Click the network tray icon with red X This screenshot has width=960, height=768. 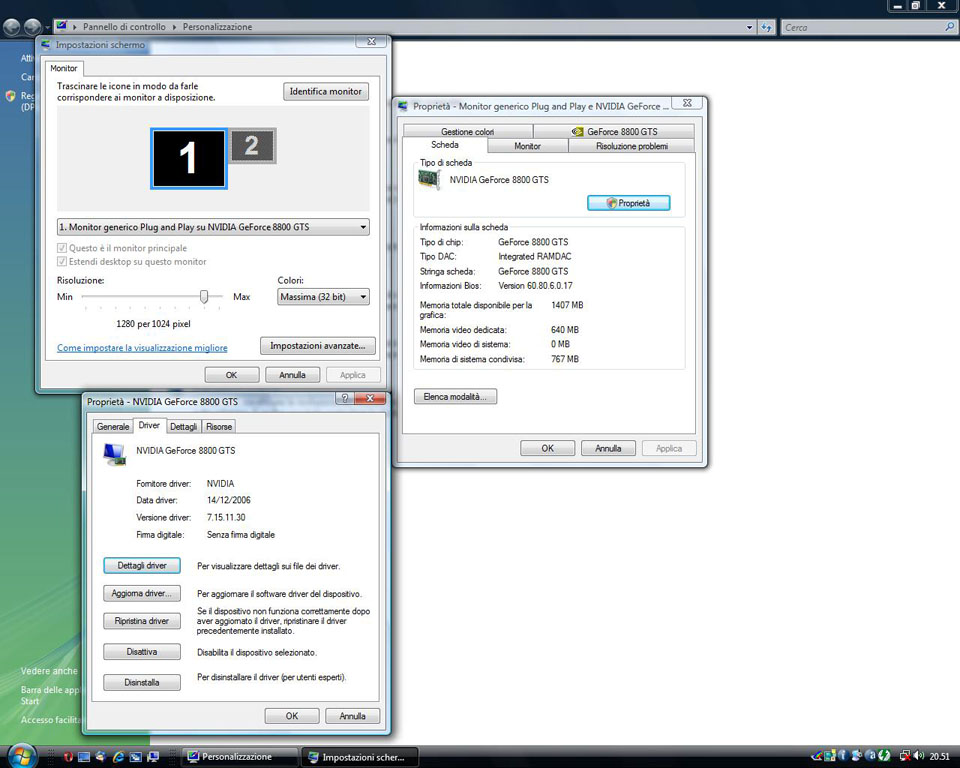904,756
